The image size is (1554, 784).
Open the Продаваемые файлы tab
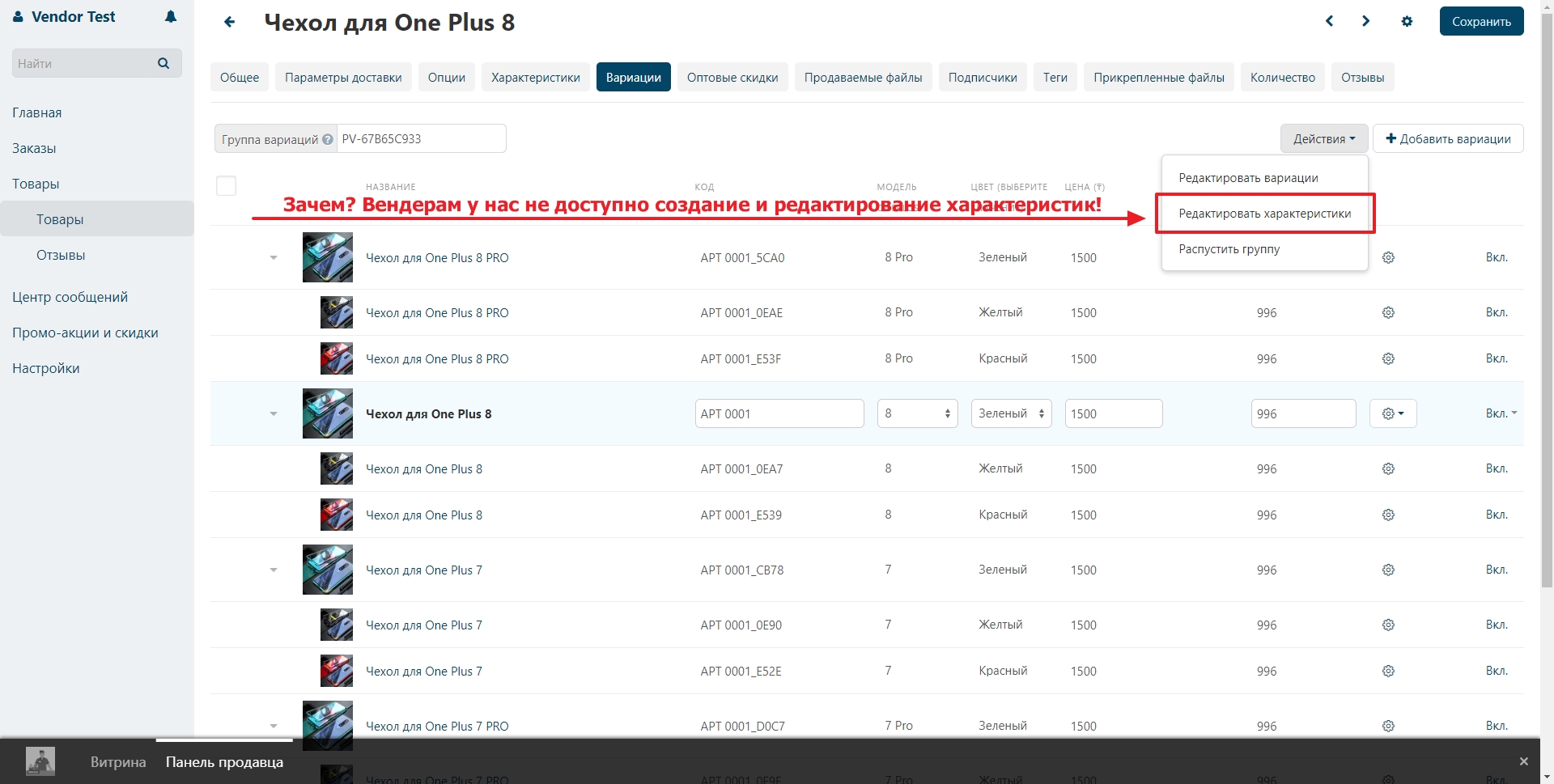pos(864,77)
